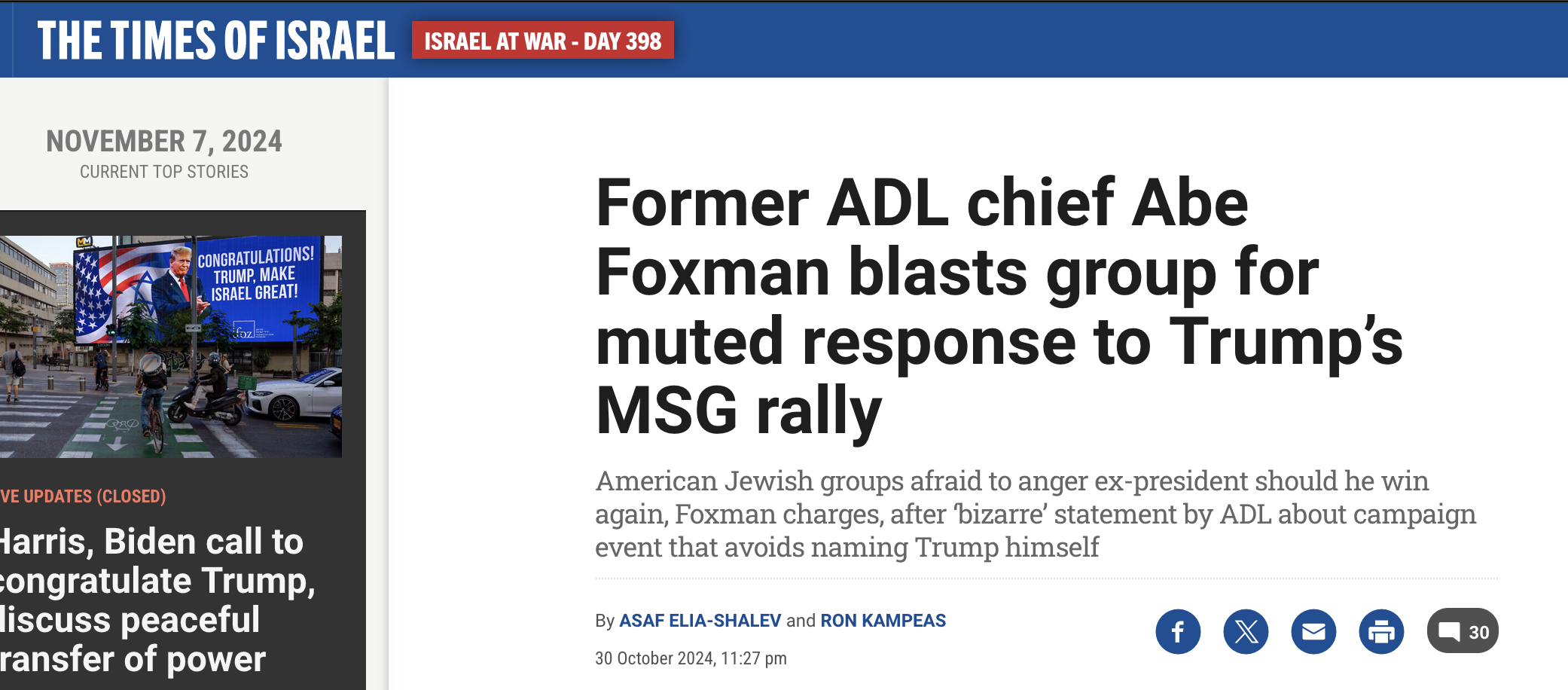The height and width of the screenshot is (690, 1568).
Task: Open the Israel at War Day 398 banner
Action: click(x=542, y=41)
